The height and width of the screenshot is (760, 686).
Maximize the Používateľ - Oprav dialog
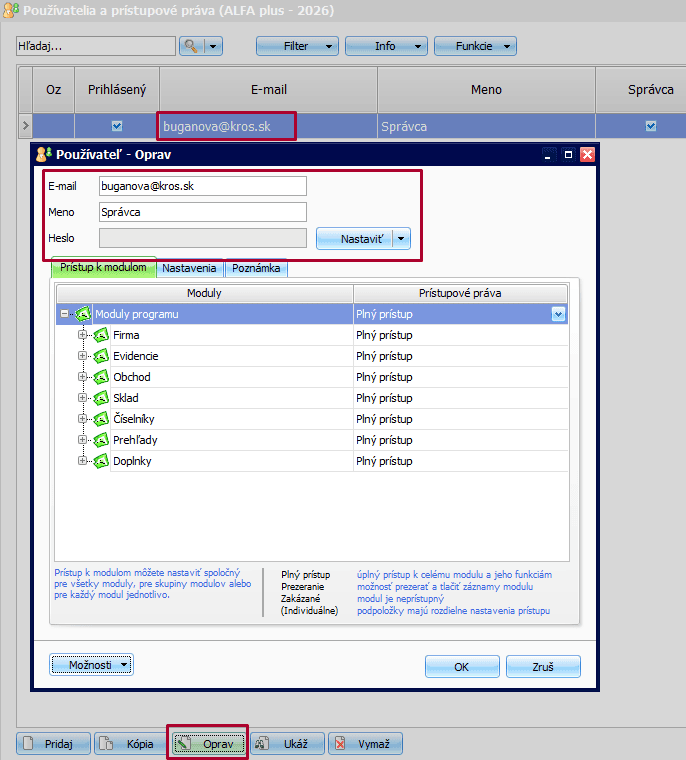coord(568,155)
